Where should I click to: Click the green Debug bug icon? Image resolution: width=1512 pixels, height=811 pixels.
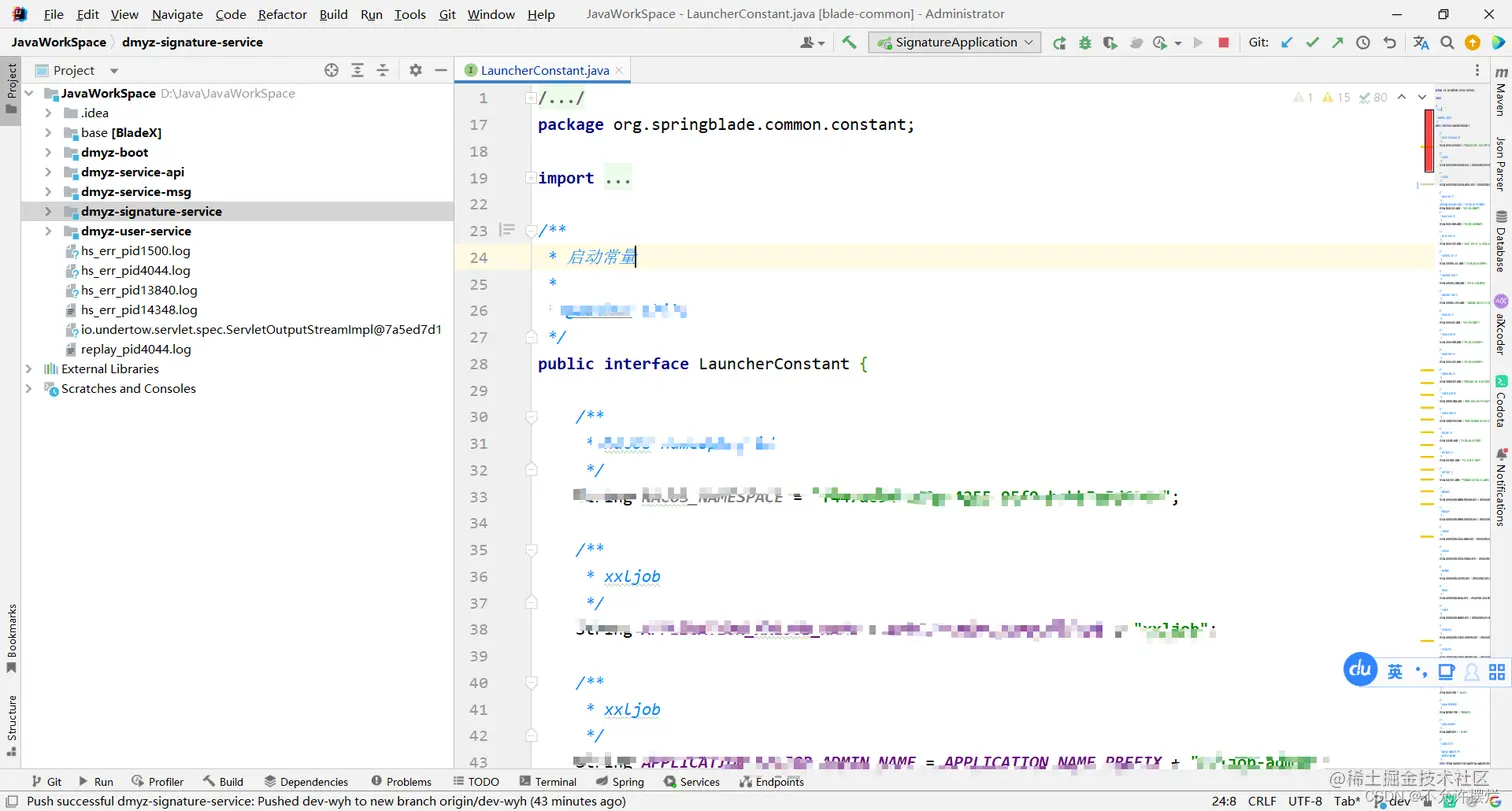(1085, 43)
